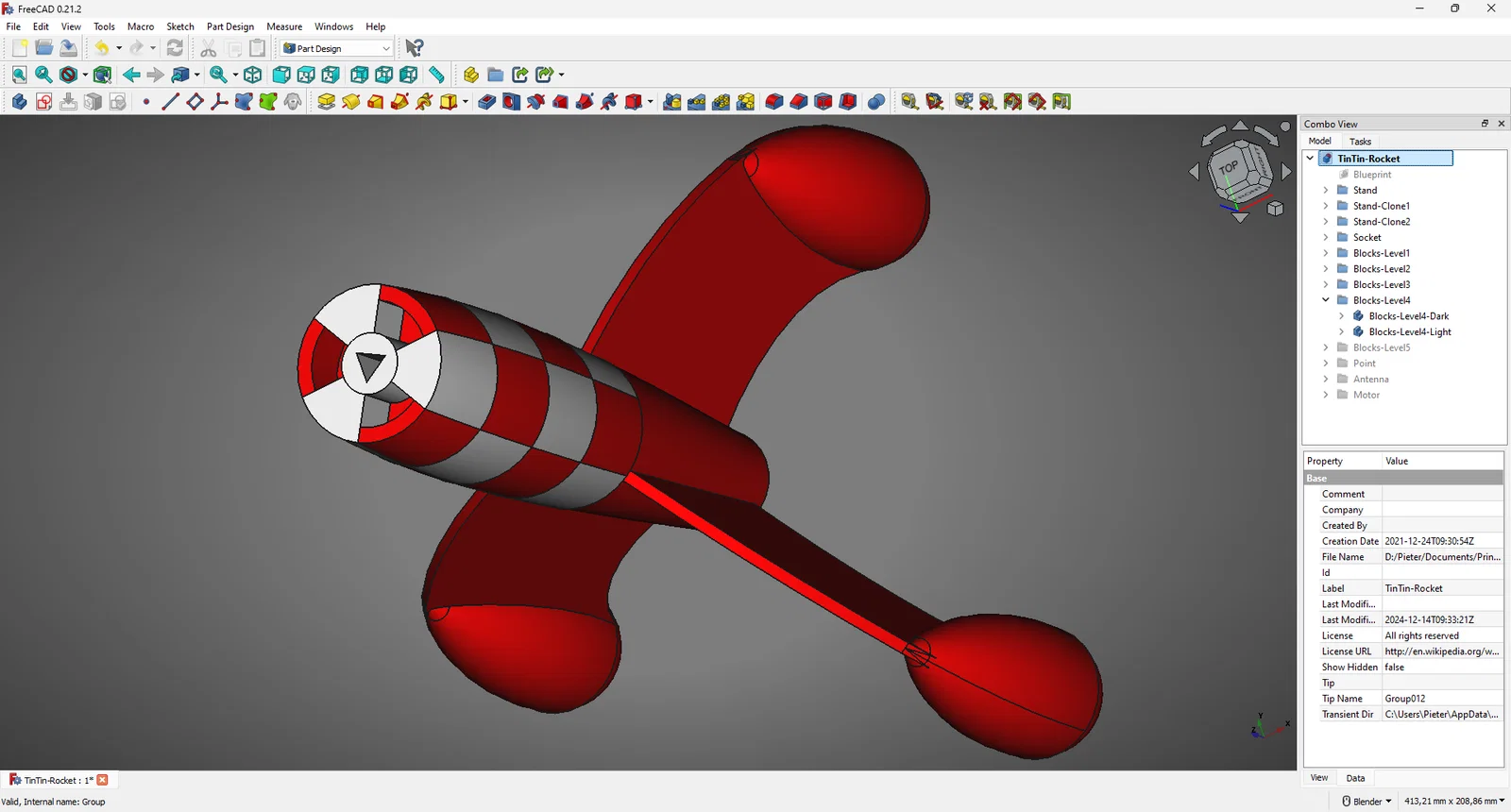
Task: Click the Pad extrusion icon
Action: pos(326,102)
